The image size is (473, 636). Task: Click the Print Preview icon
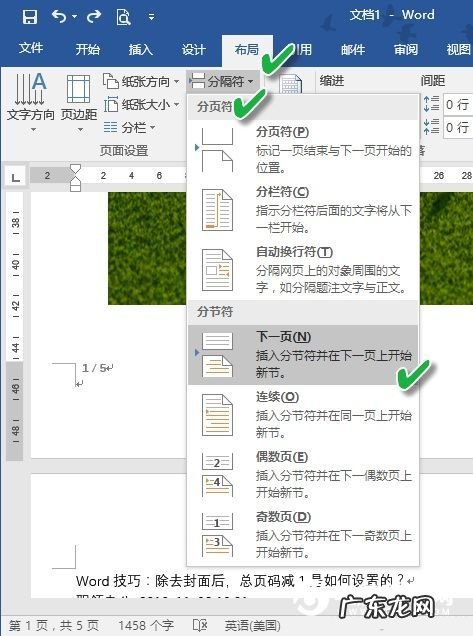123,17
